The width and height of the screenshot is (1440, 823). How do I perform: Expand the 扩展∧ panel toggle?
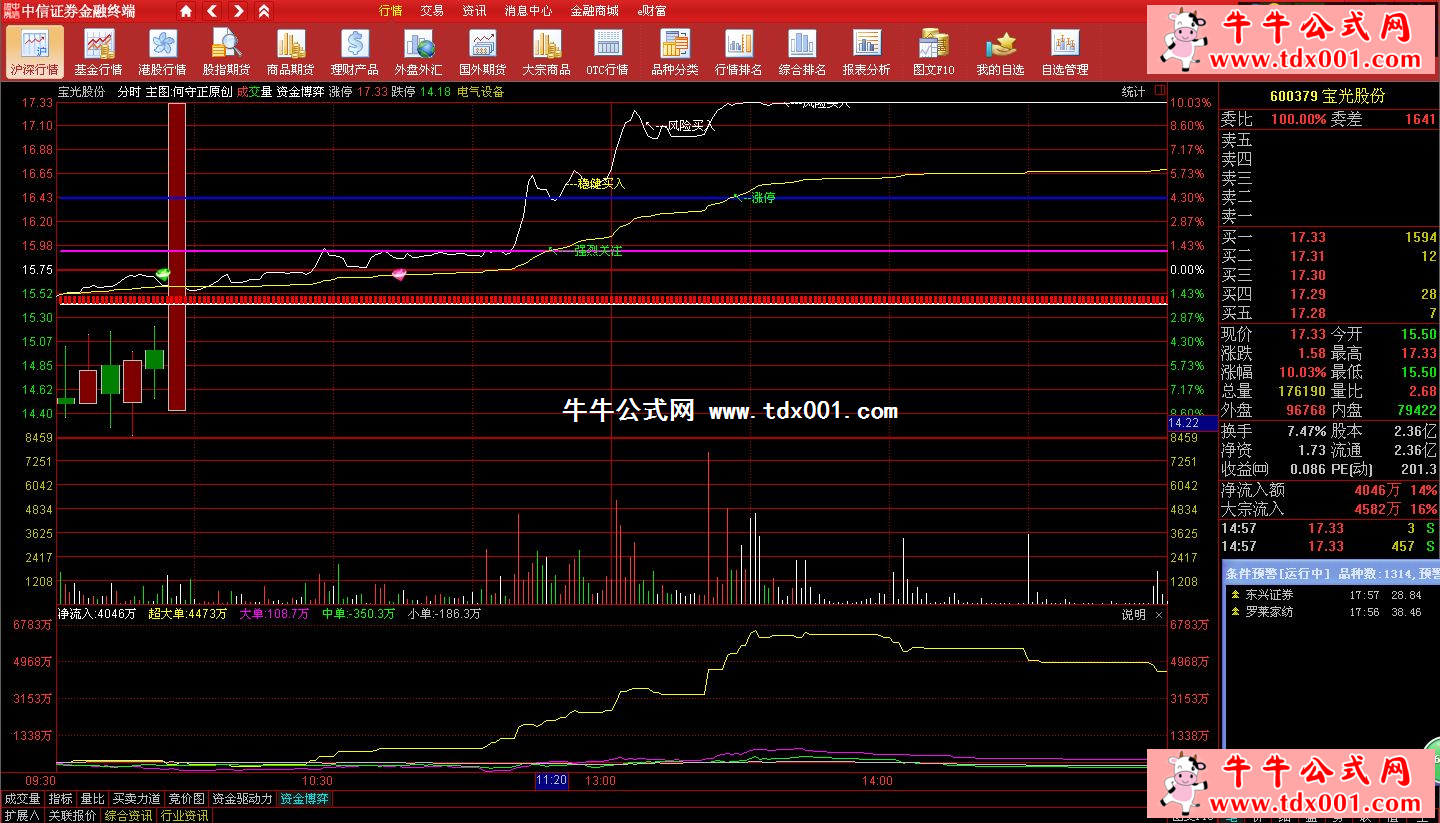coord(21,815)
